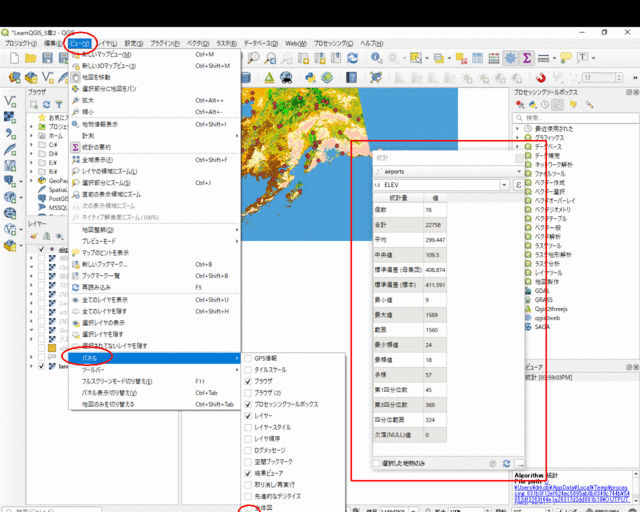Screen dimensions: 640x512
Task: Click the Processing Toolbox history clock icon
Action: point(545,105)
